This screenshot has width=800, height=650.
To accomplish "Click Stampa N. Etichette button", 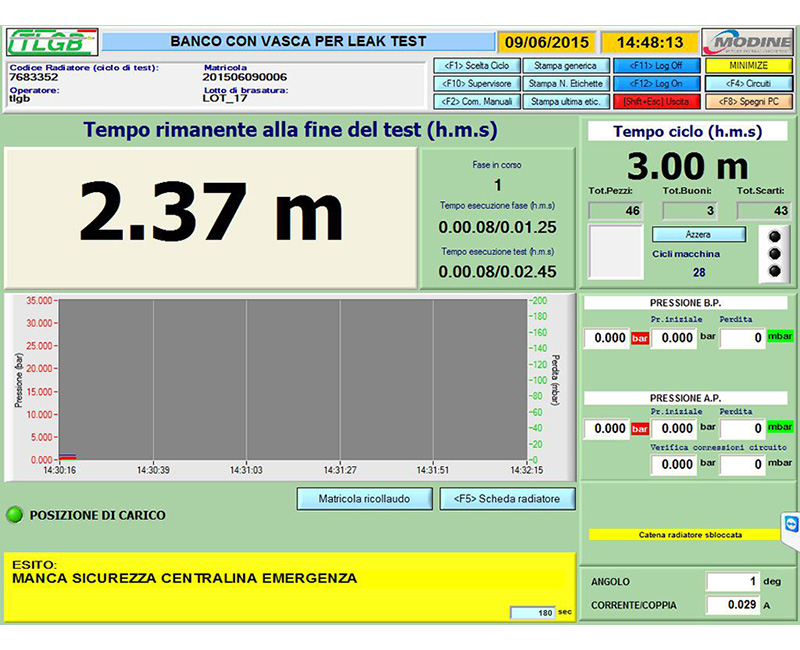I will tap(566, 84).
